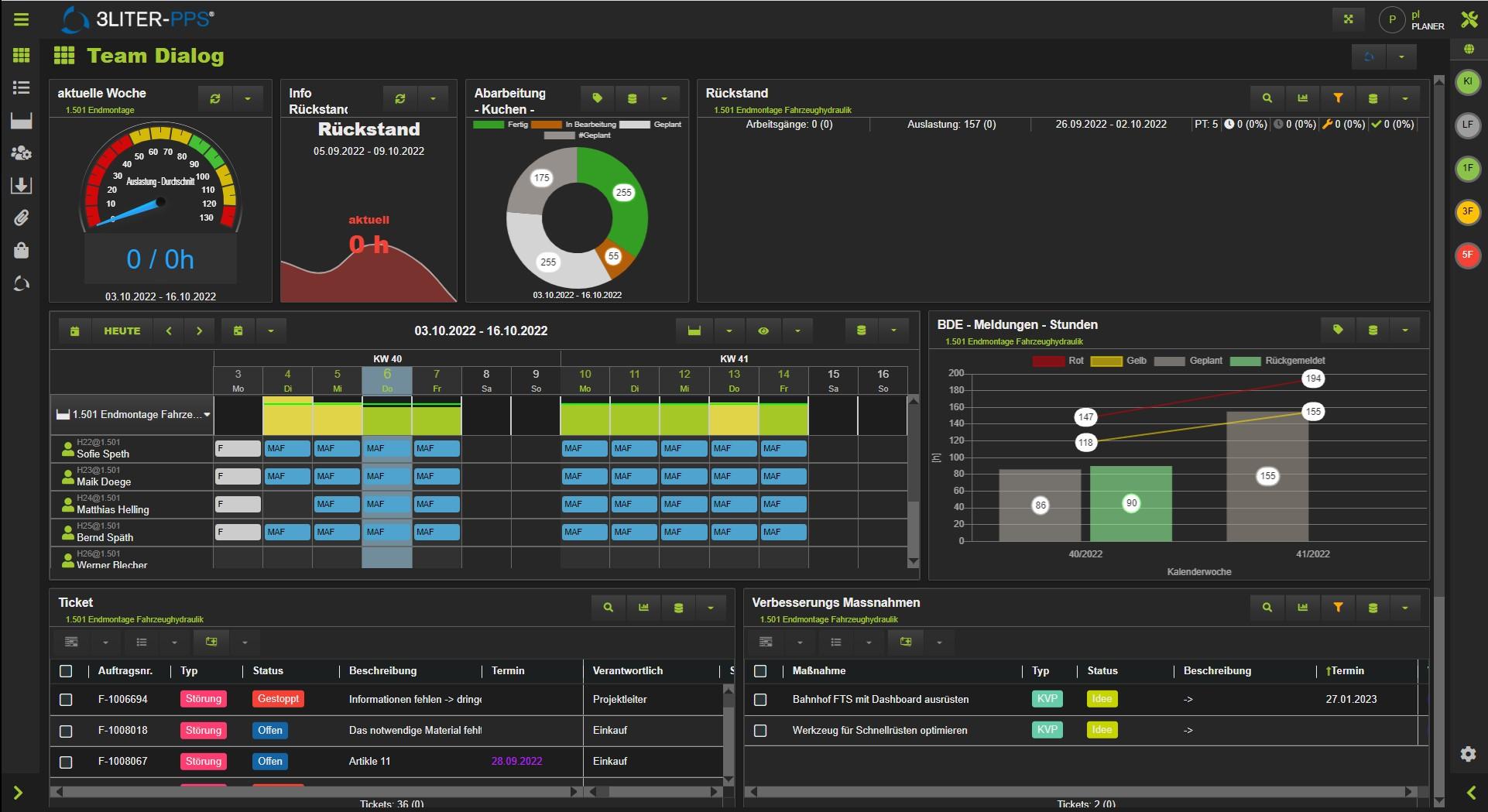The width and height of the screenshot is (1488, 812).
Task: Toggle fullscreen with the expand icon
Action: [x=1349, y=19]
